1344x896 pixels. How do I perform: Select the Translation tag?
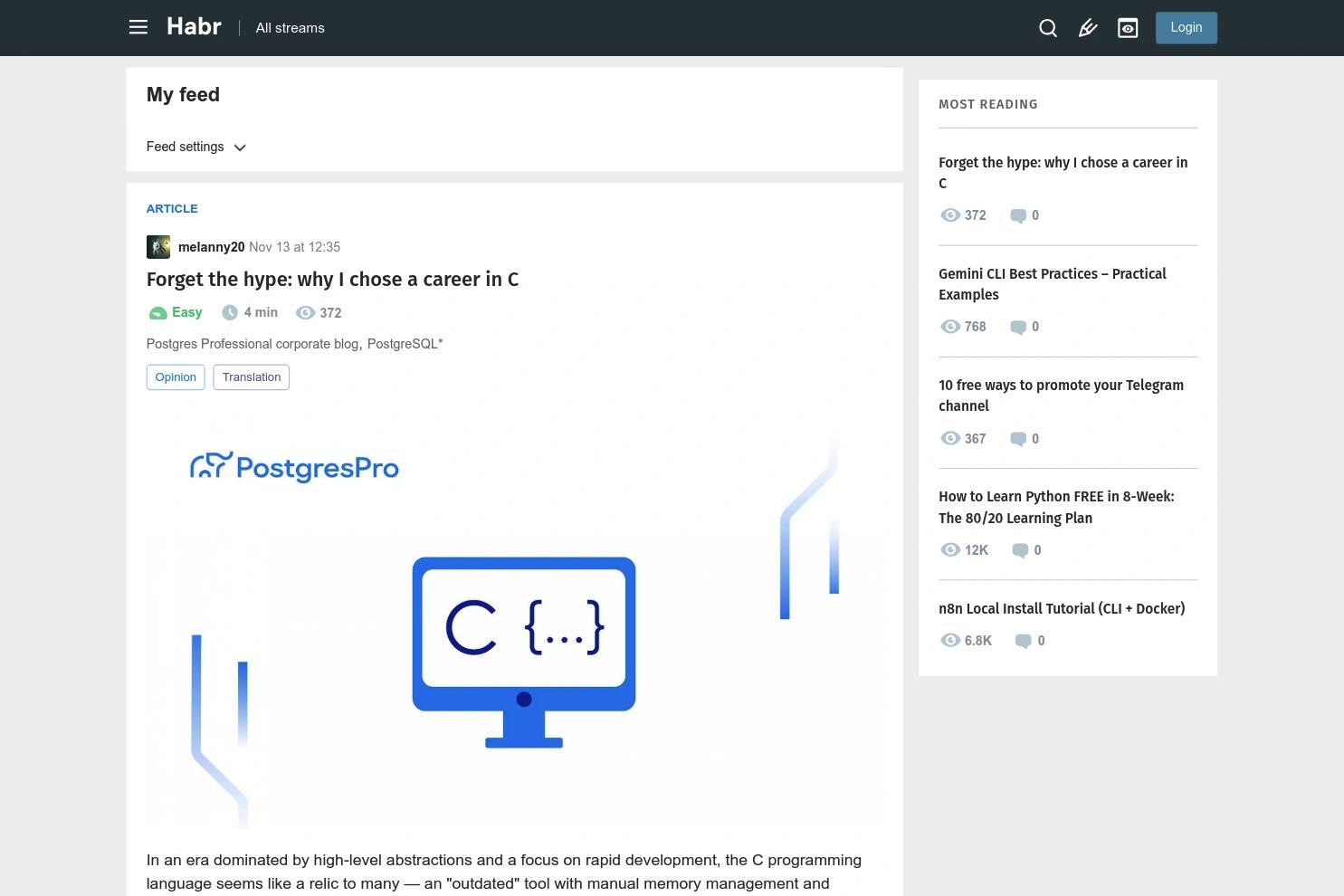tap(252, 377)
